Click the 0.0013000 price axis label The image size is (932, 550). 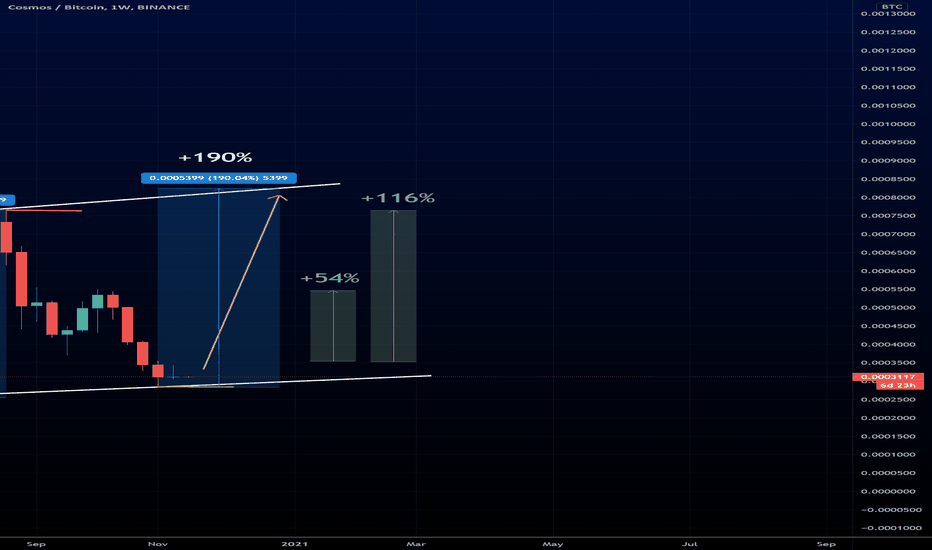[x=888, y=14]
